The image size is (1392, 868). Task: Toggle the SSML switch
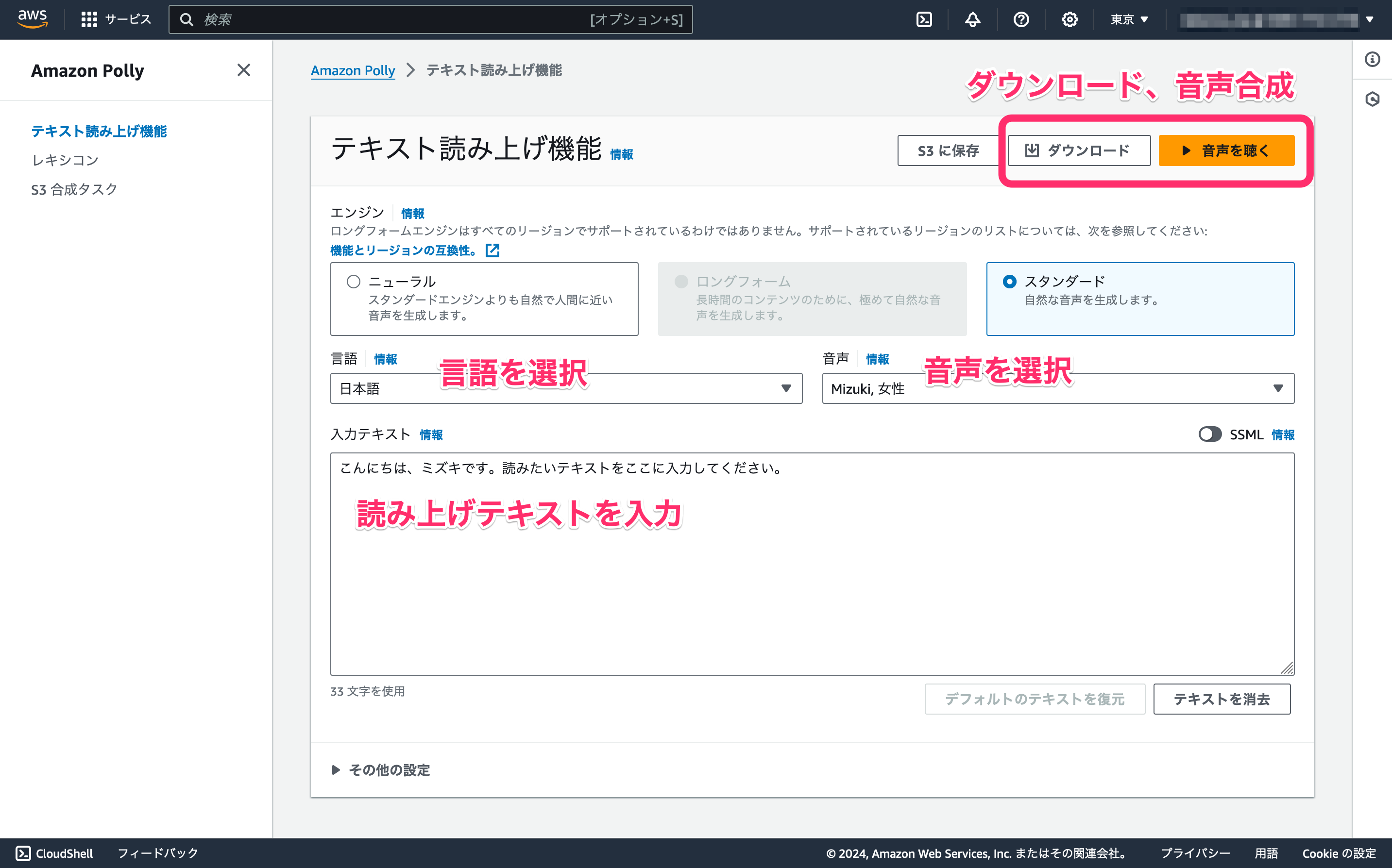pos(1209,434)
